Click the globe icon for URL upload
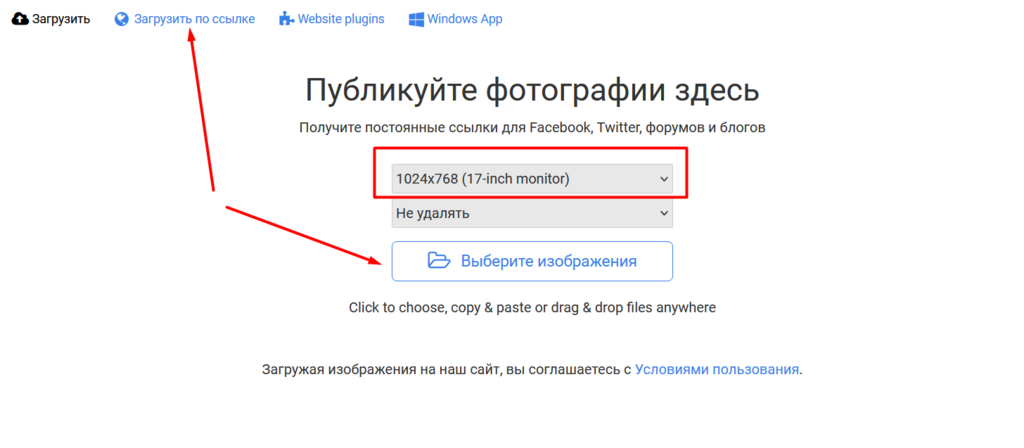The height and width of the screenshot is (448, 1024). (x=122, y=19)
